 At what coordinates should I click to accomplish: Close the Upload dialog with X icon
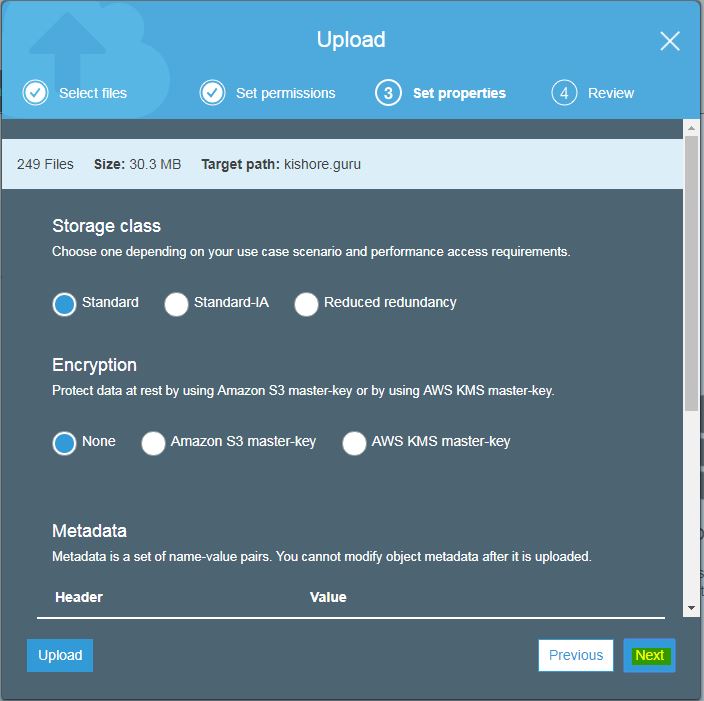pos(670,41)
